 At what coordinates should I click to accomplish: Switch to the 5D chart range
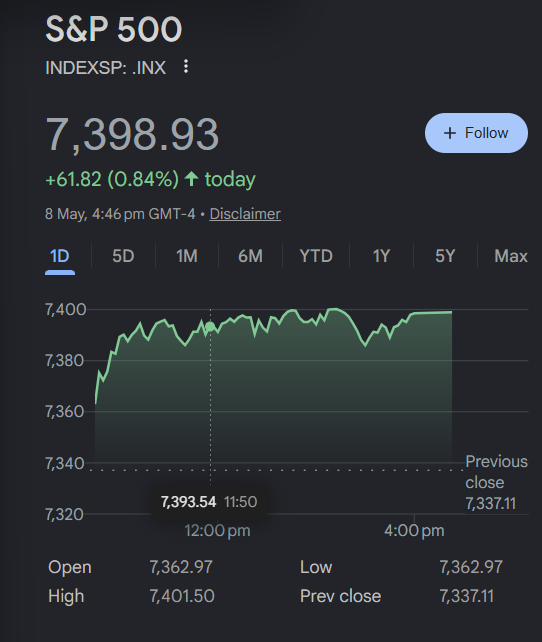point(123,256)
